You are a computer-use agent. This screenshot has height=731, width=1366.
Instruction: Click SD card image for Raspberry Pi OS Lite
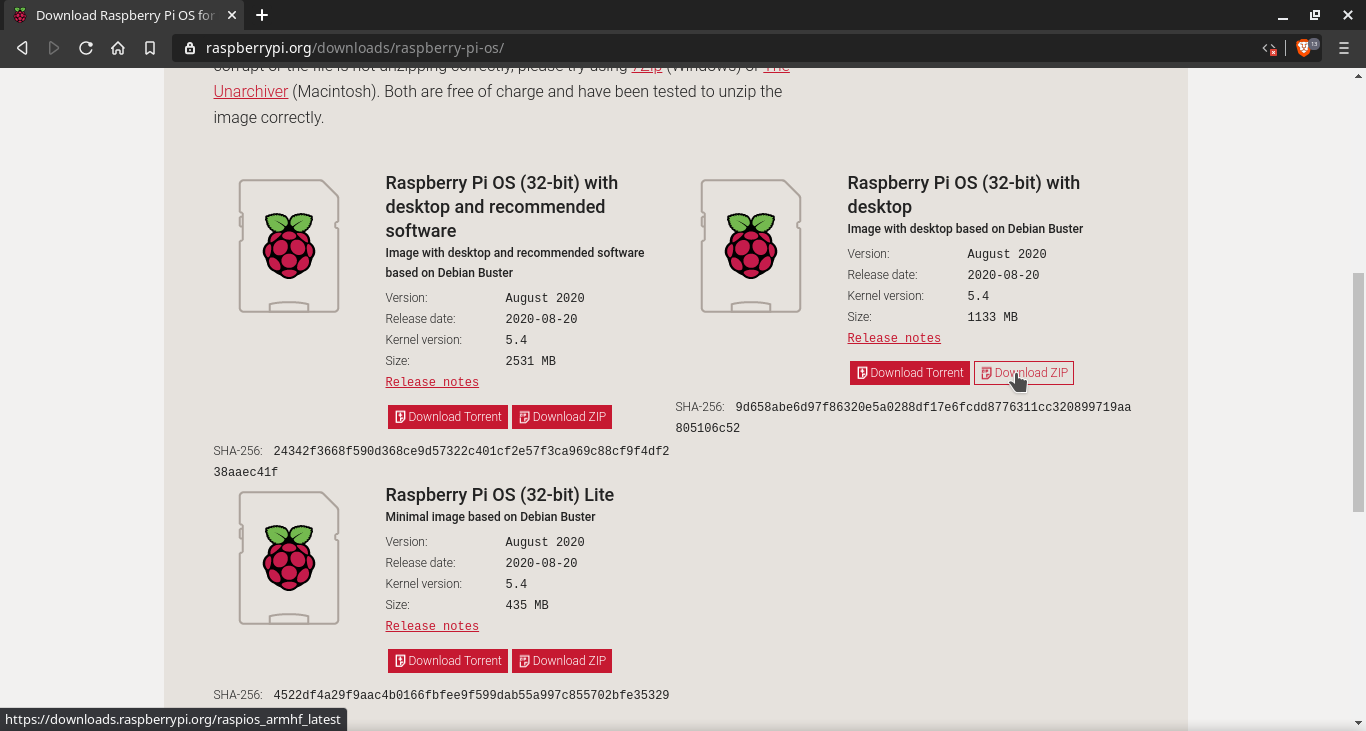(289, 558)
